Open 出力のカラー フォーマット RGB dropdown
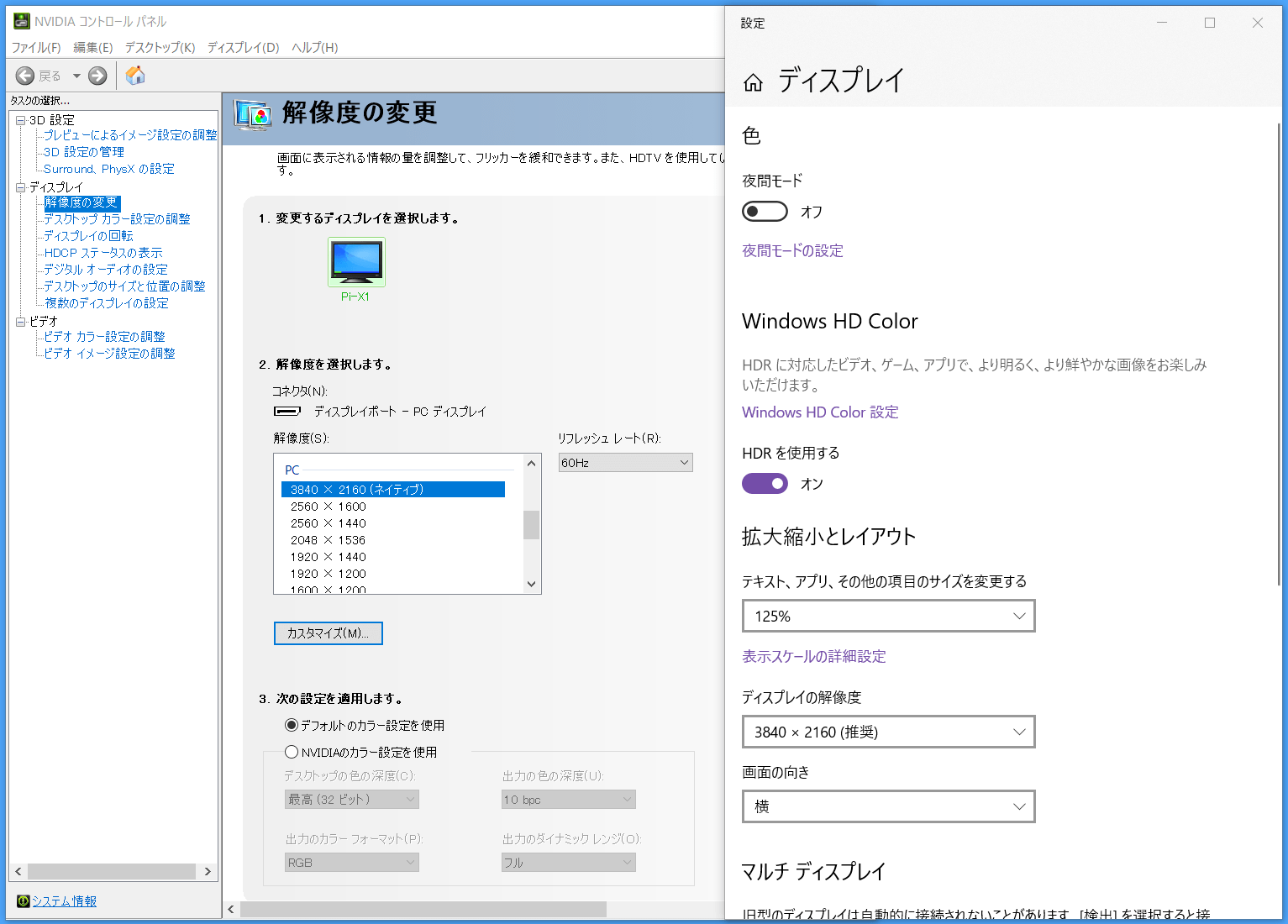The width and height of the screenshot is (1288, 924). click(352, 863)
